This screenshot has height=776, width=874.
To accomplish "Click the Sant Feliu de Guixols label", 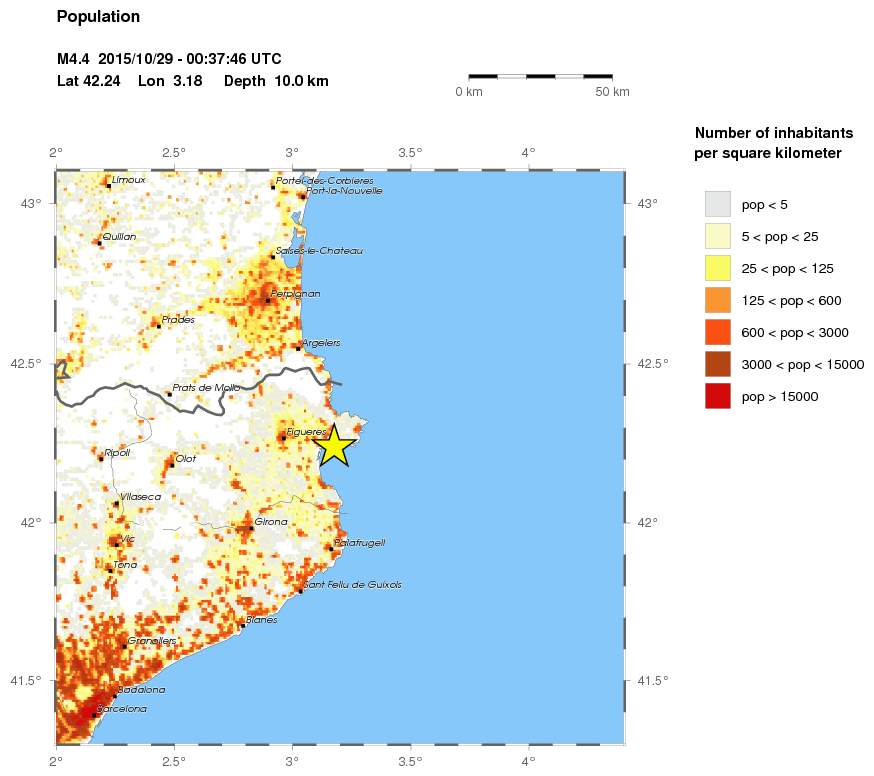I will point(353,584).
